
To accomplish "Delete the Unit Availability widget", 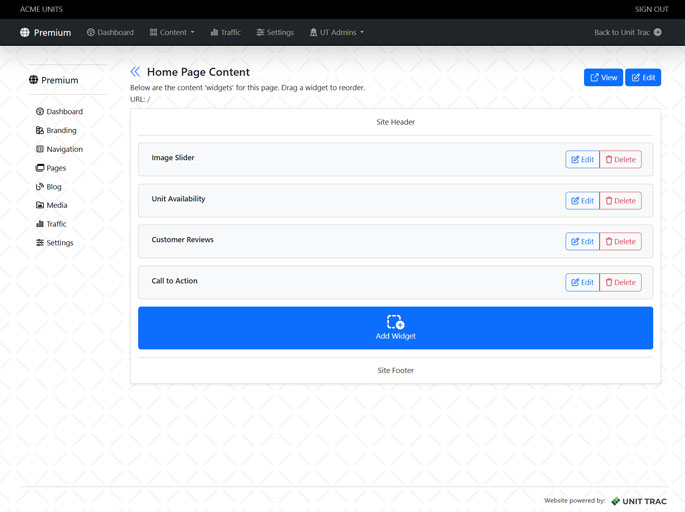I will (620, 201).
